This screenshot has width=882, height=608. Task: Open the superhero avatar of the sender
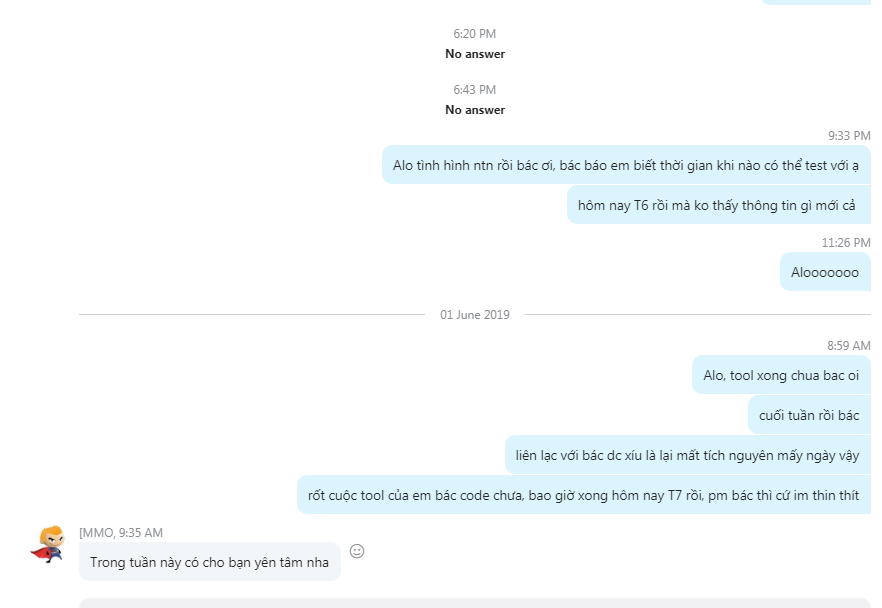click(47, 544)
